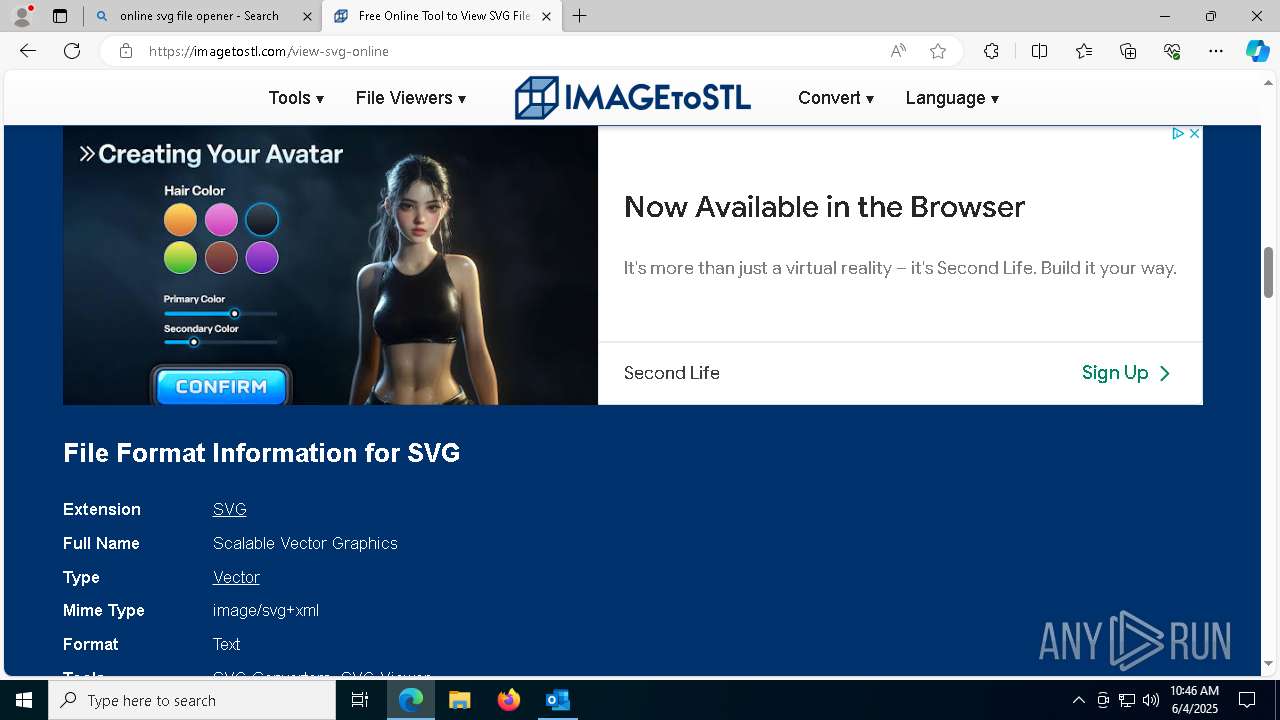This screenshot has height=720, width=1280.
Task: Click the avatar ad image
Action: coord(331,265)
